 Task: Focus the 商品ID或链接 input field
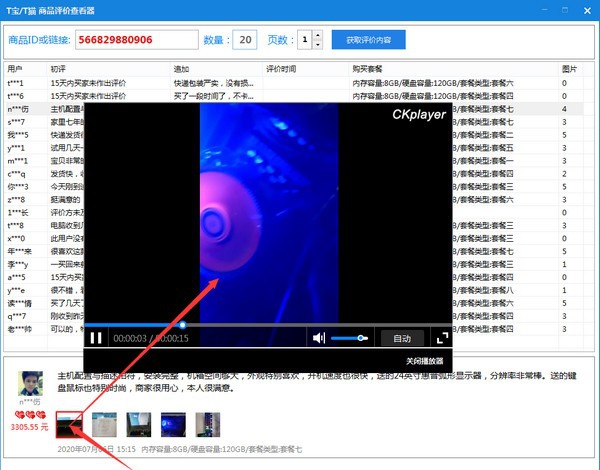point(137,40)
